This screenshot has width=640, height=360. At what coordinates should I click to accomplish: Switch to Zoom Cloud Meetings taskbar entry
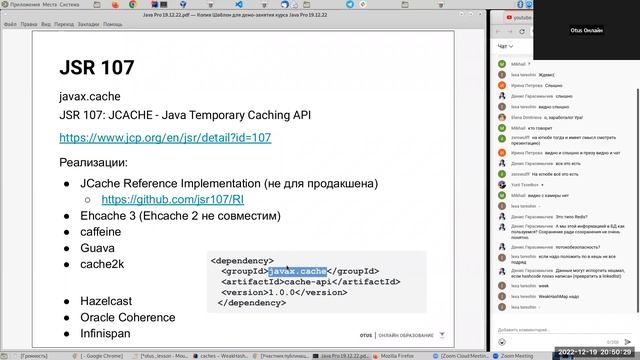[461, 356]
